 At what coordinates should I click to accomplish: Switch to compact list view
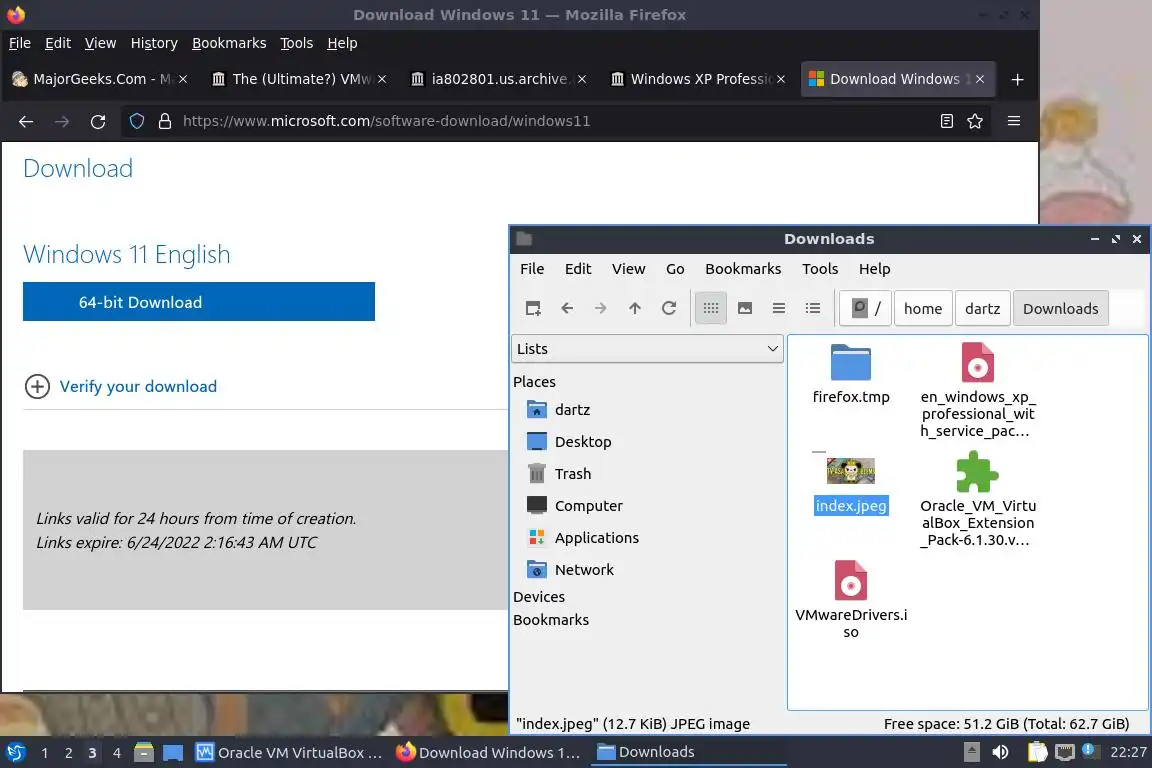click(779, 309)
